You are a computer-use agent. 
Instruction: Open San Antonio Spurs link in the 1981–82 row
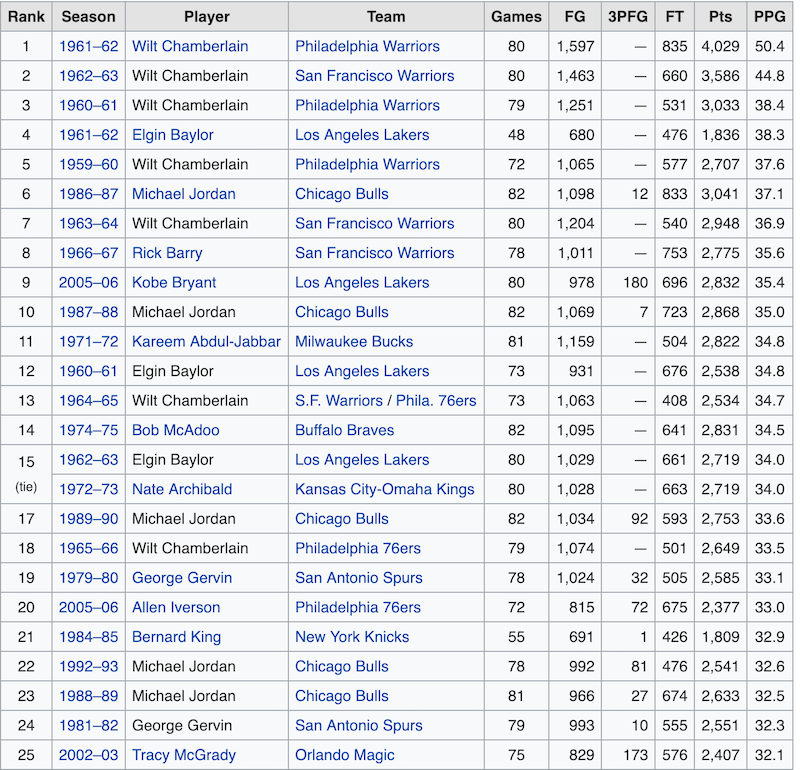(359, 726)
